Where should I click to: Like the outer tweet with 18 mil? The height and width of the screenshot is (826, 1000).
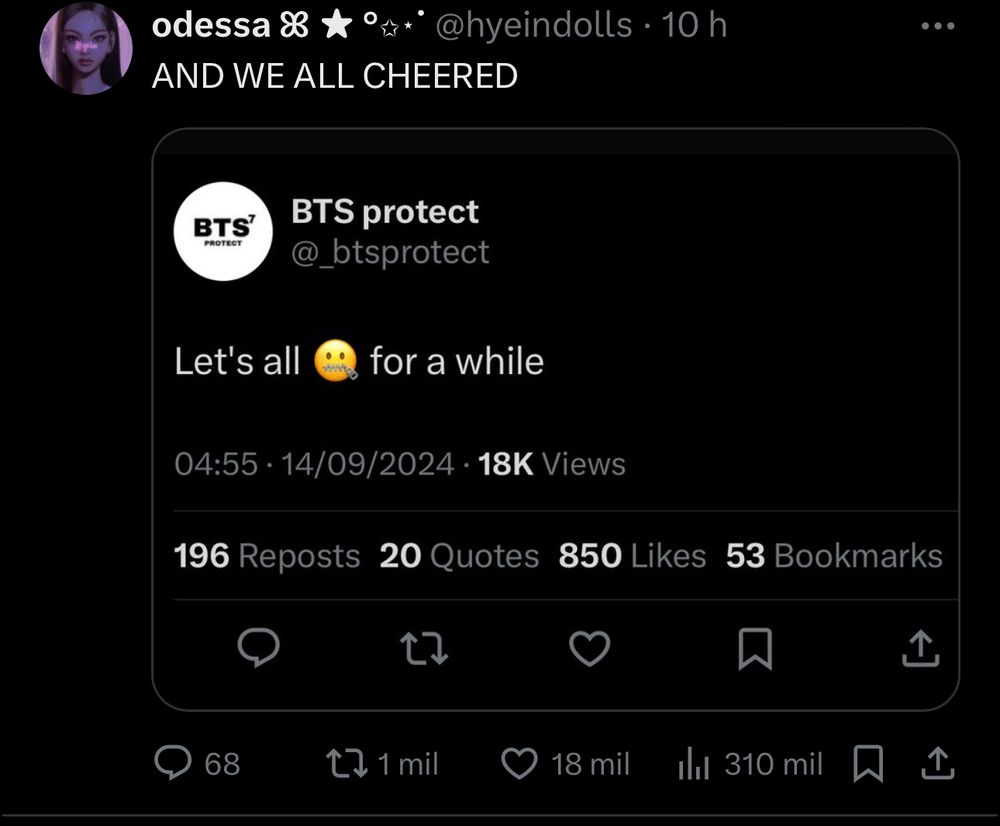518,764
